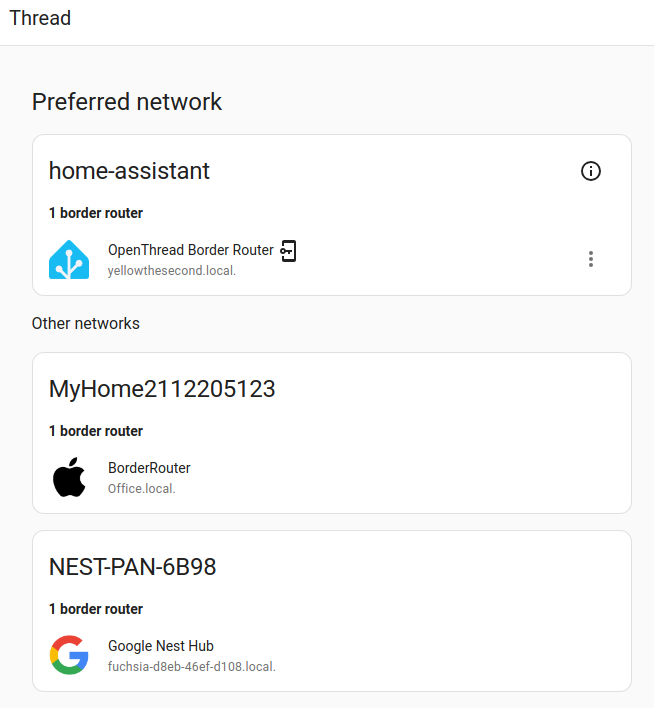Click the Office.local. hostname

tap(142, 489)
